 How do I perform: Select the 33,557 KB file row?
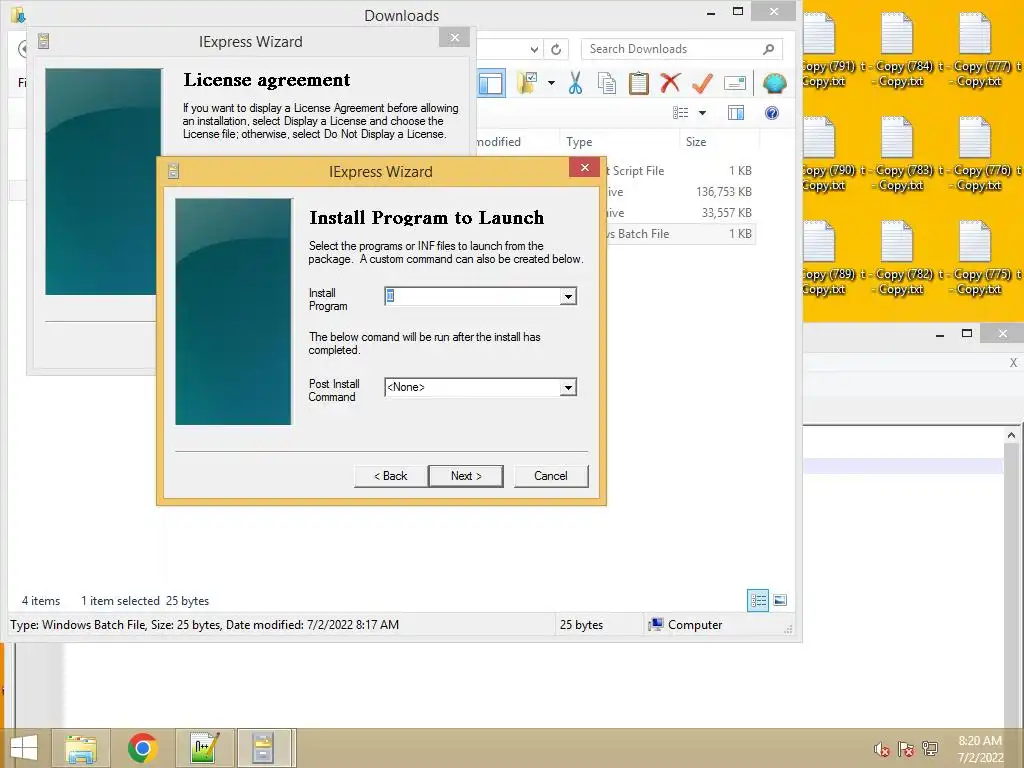[679, 213]
